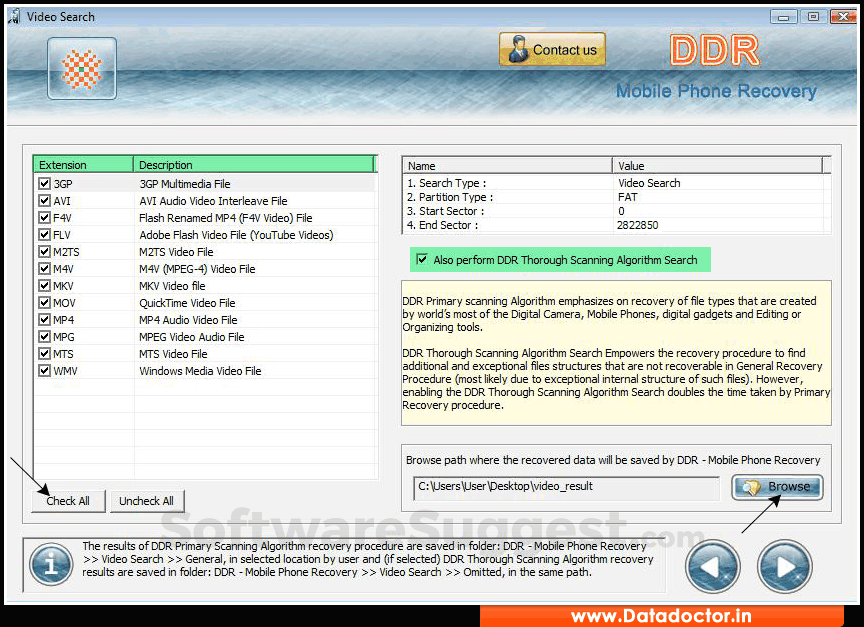Click the Contact us person icon
Image resolution: width=864 pixels, height=627 pixels.
coord(519,48)
